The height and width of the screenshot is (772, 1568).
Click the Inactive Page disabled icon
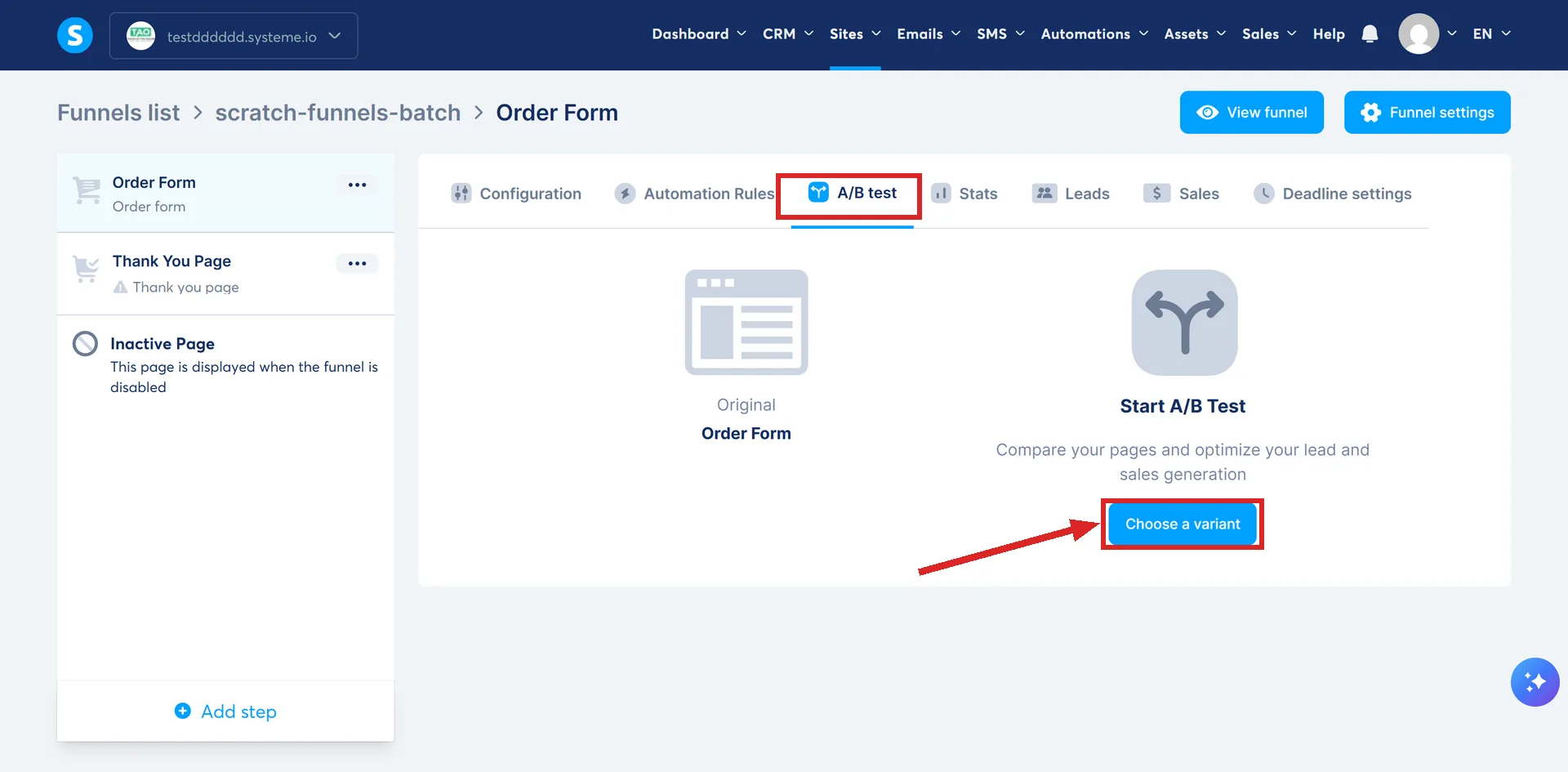pos(85,344)
